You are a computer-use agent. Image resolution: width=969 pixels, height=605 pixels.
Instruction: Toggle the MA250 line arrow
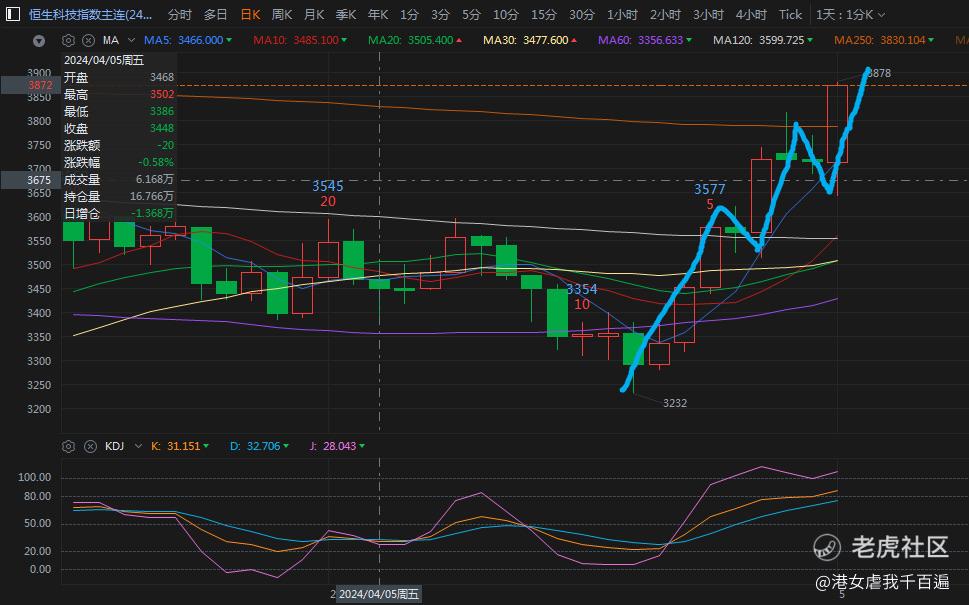tap(931, 40)
